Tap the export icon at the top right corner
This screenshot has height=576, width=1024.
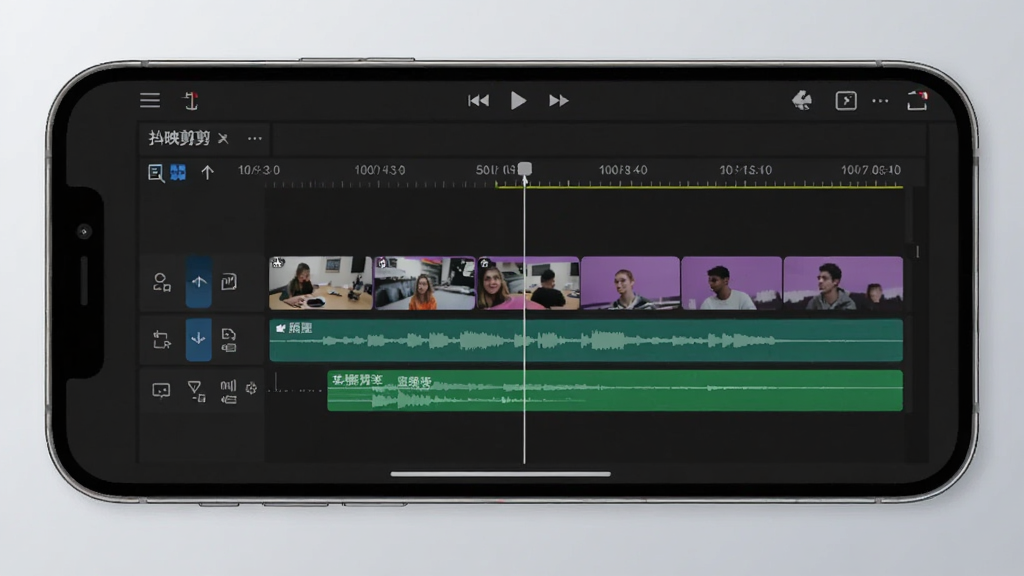[918, 101]
